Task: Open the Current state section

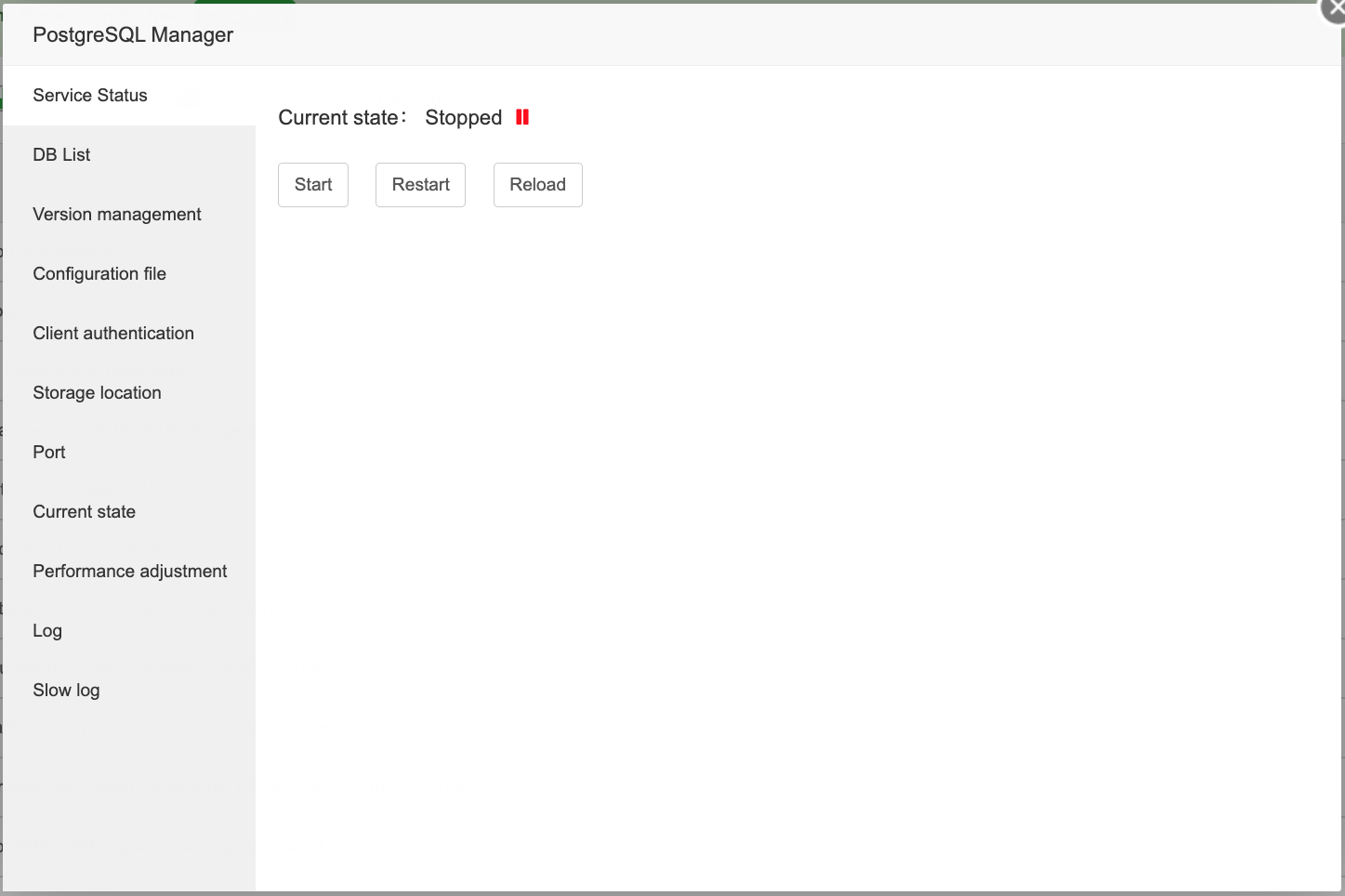Action: [x=85, y=511]
